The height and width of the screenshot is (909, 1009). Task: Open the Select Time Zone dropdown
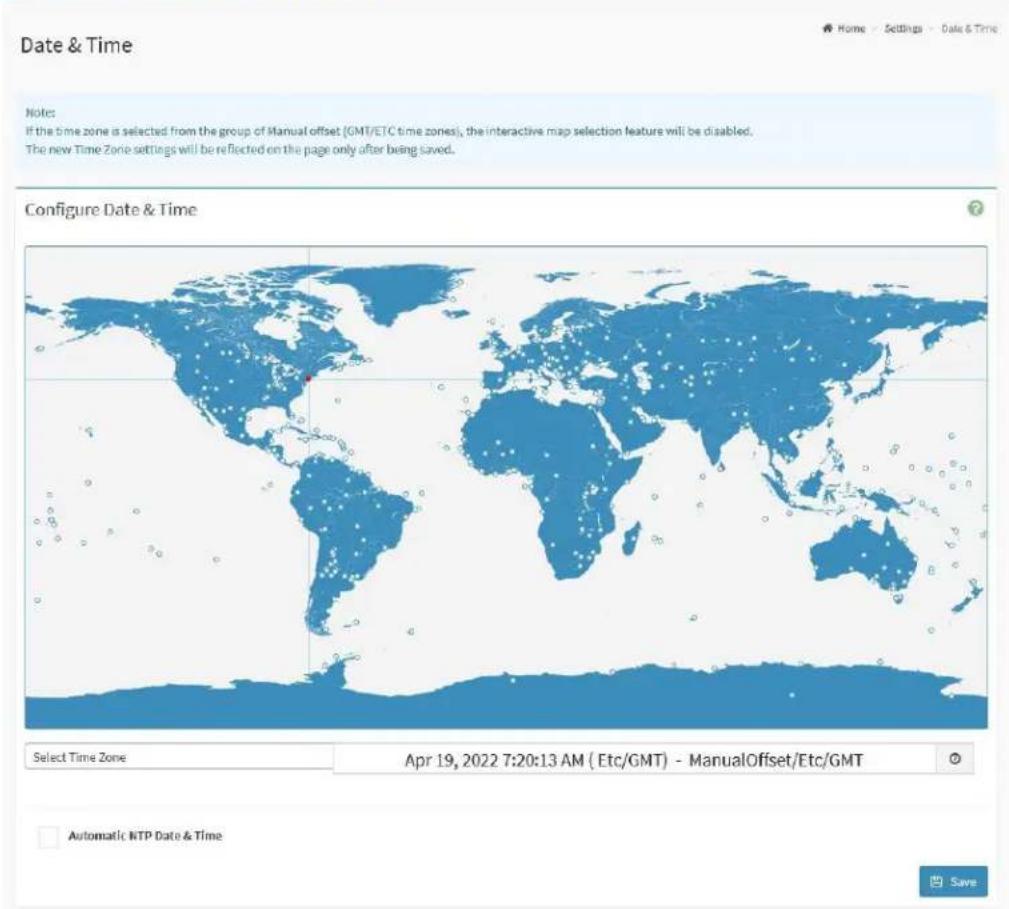click(x=180, y=757)
